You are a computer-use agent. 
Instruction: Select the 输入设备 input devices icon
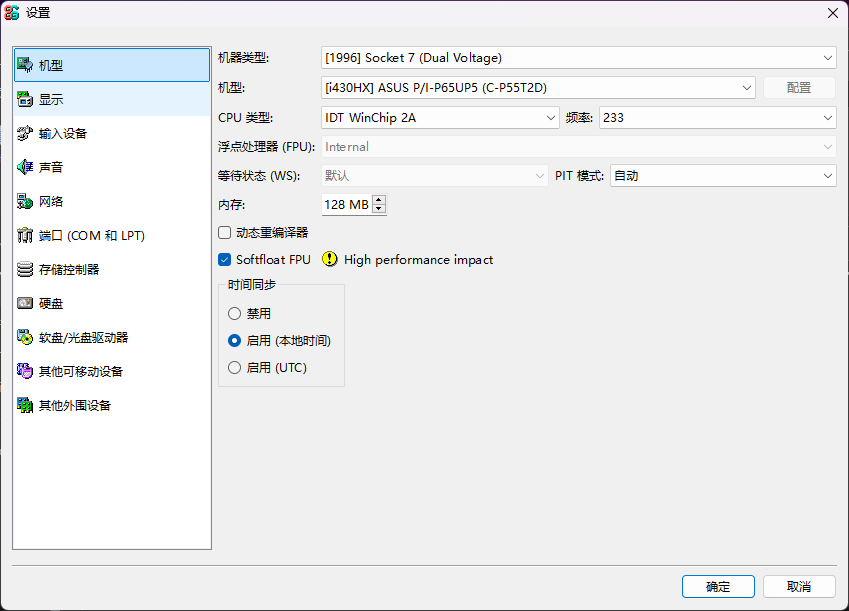pyautogui.click(x=25, y=133)
